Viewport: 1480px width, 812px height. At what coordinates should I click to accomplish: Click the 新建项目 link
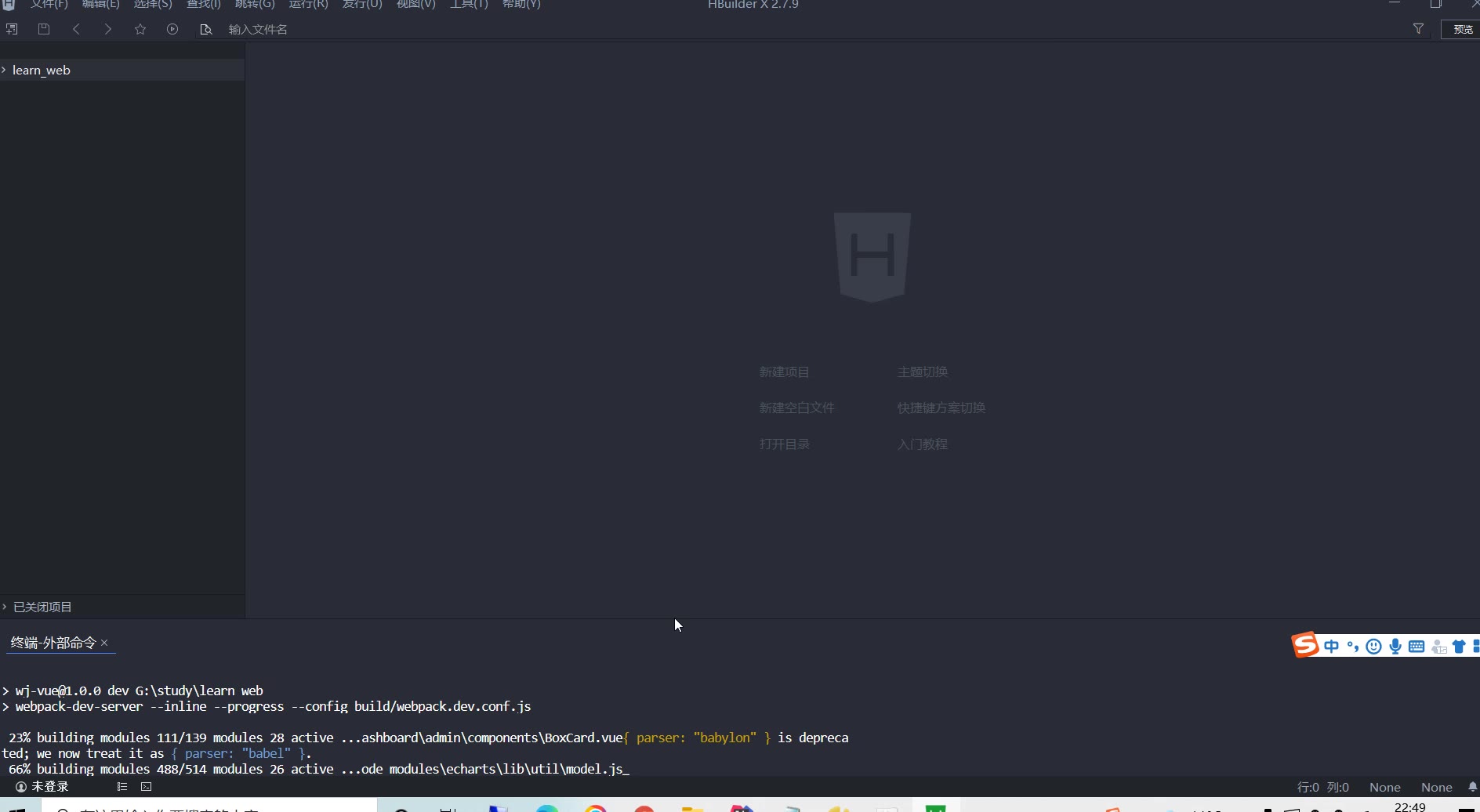(784, 372)
